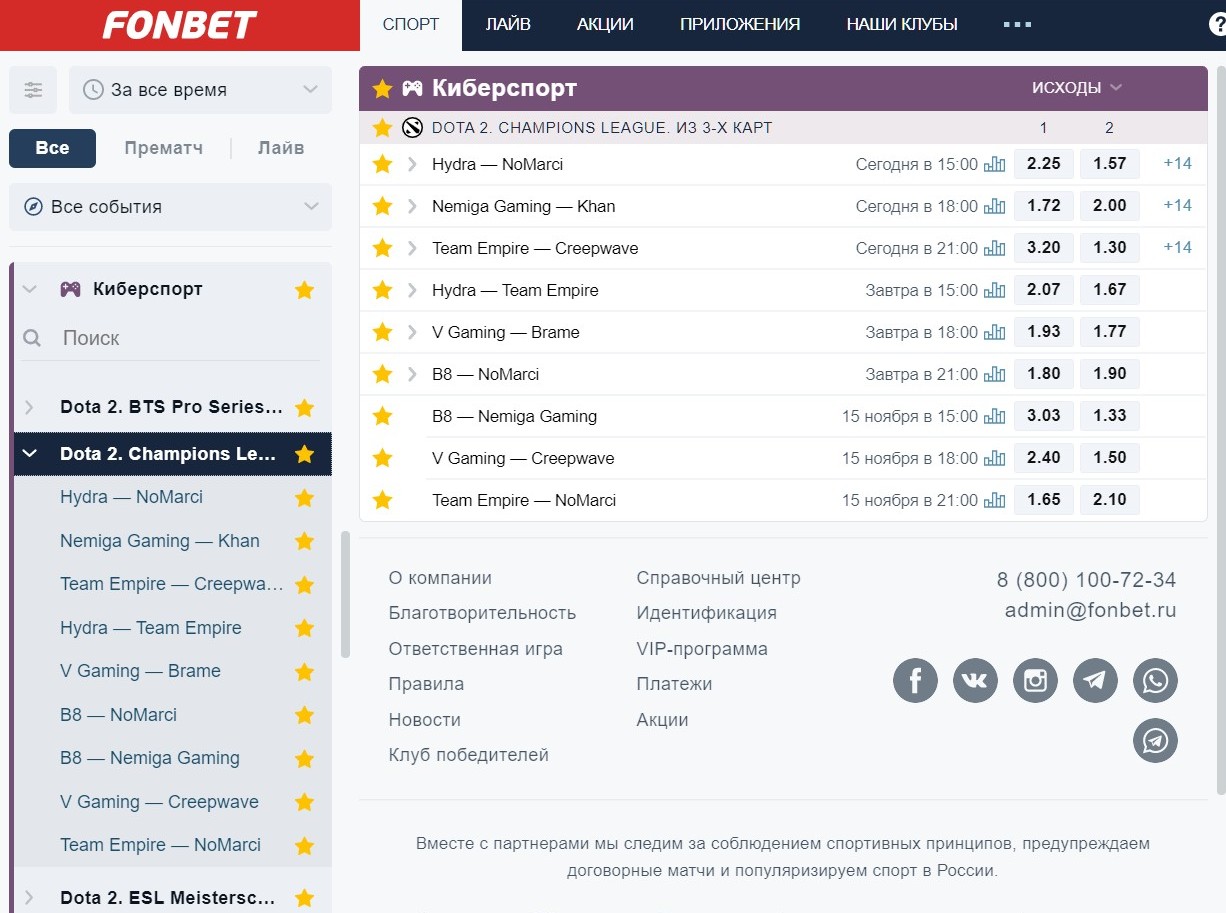This screenshot has height=913, width=1226.
Task: Open statistics chart icon for Hydra — Team Empire
Action: click(x=994, y=290)
